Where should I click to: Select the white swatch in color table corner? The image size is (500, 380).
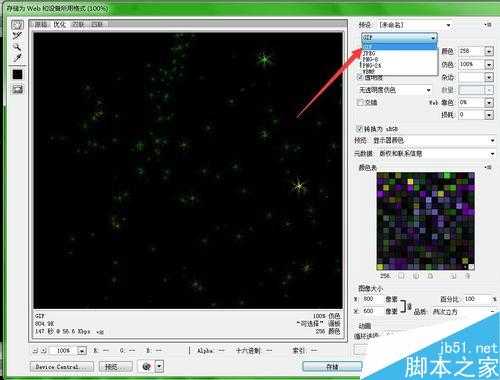click(471, 267)
